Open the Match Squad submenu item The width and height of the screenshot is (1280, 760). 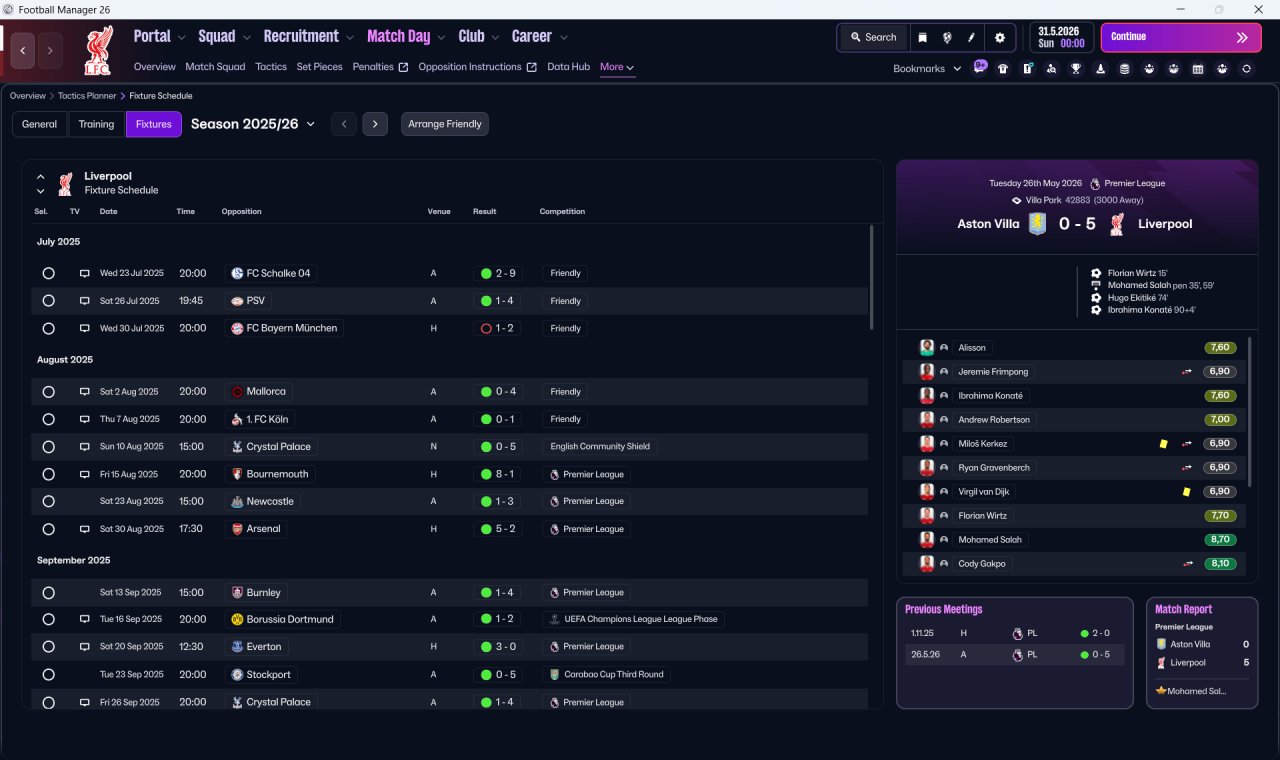coord(215,67)
